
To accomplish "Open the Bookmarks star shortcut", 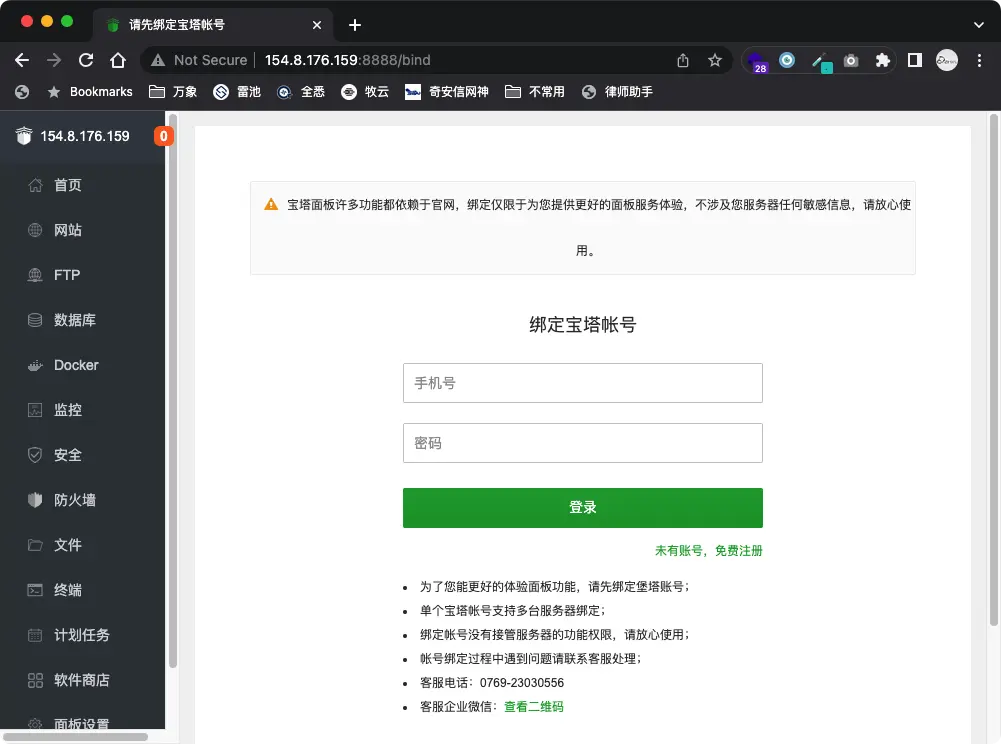I will (x=89, y=92).
